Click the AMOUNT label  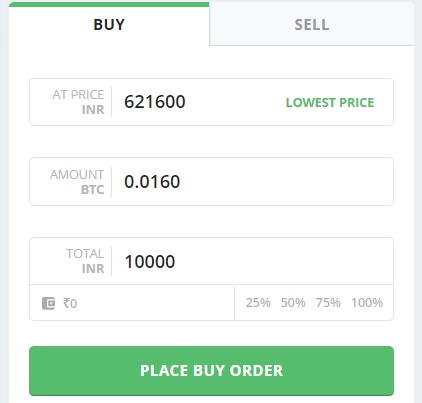click(77, 175)
